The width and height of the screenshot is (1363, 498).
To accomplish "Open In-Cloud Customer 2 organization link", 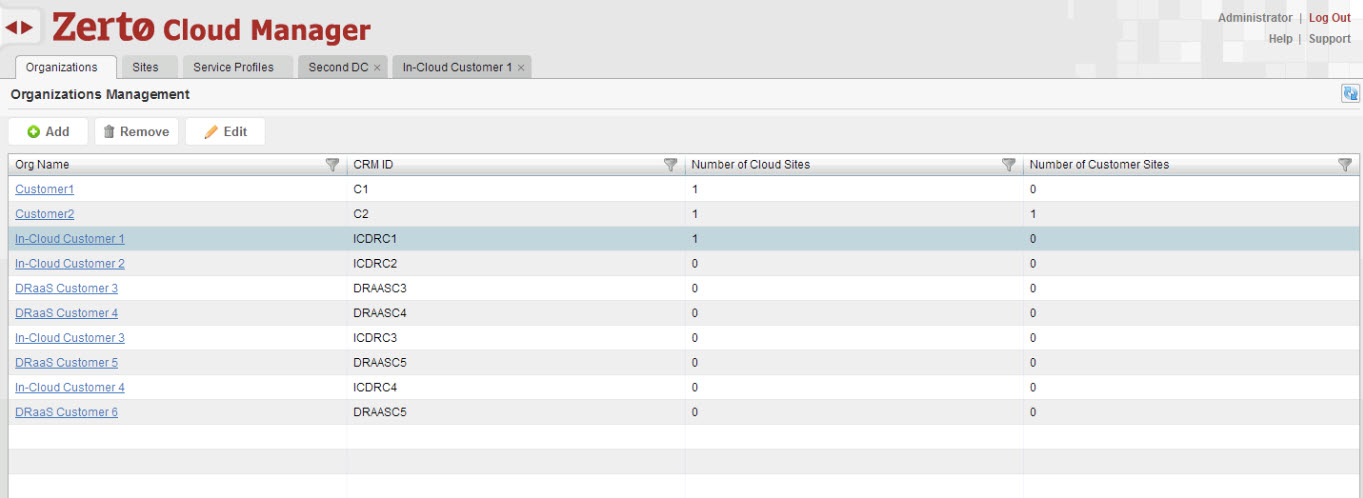I will point(70,264).
